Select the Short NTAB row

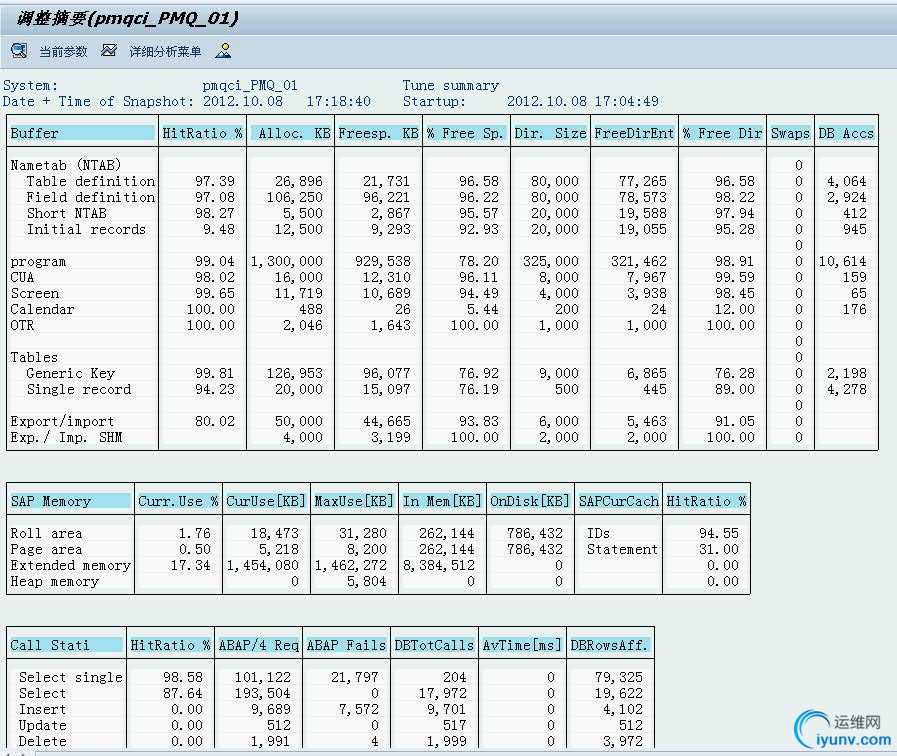(442, 213)
